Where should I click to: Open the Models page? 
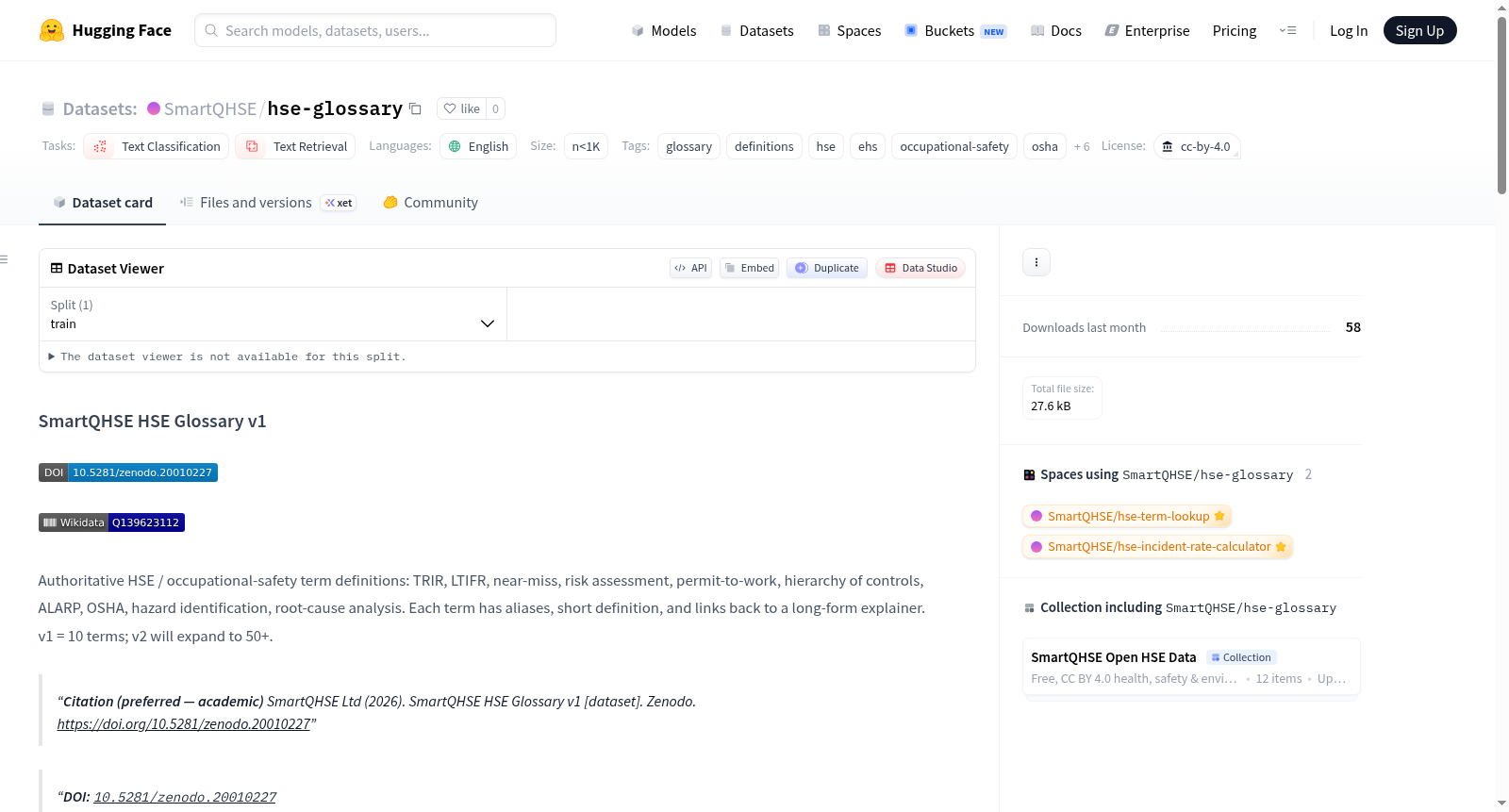[x=664, y=30]
